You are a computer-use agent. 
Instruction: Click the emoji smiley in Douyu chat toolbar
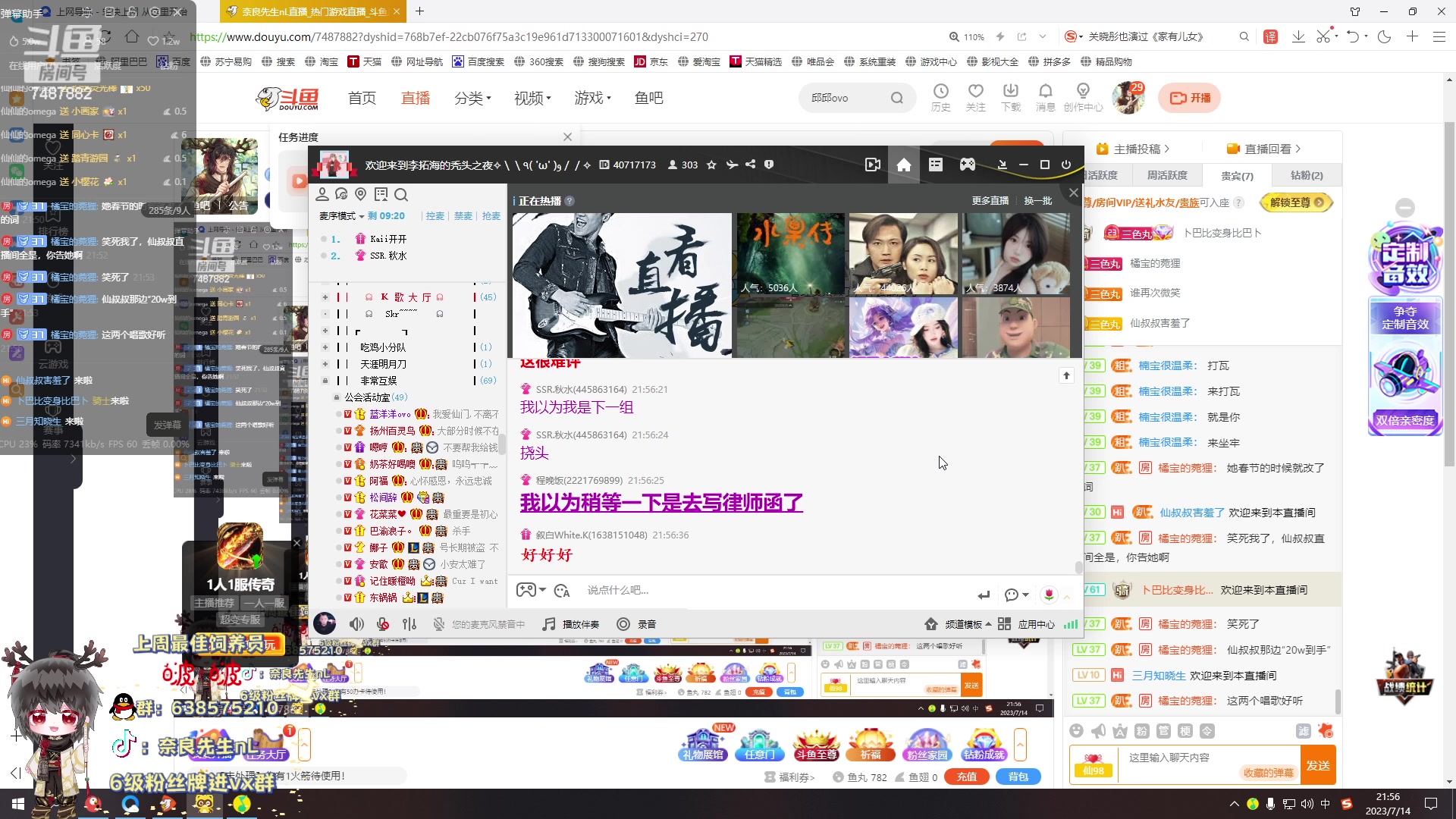pyautogui.click(x=1076, y=731)
